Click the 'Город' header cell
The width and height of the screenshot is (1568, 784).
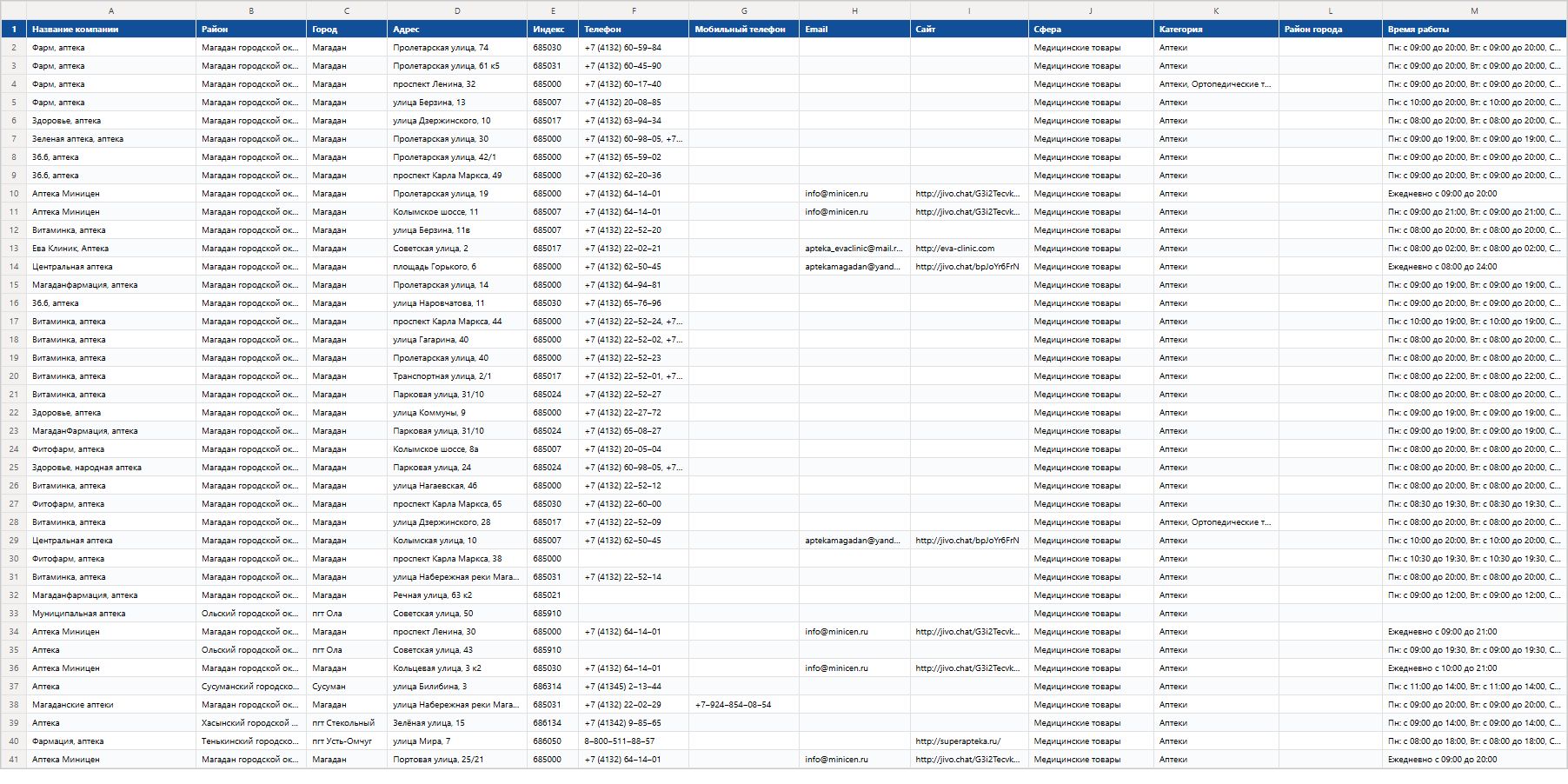point(347,30)
